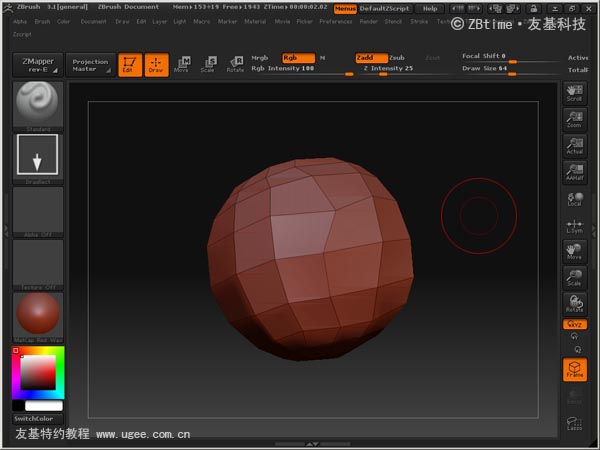Select the Lasso selection icon

tap(574, 423)
